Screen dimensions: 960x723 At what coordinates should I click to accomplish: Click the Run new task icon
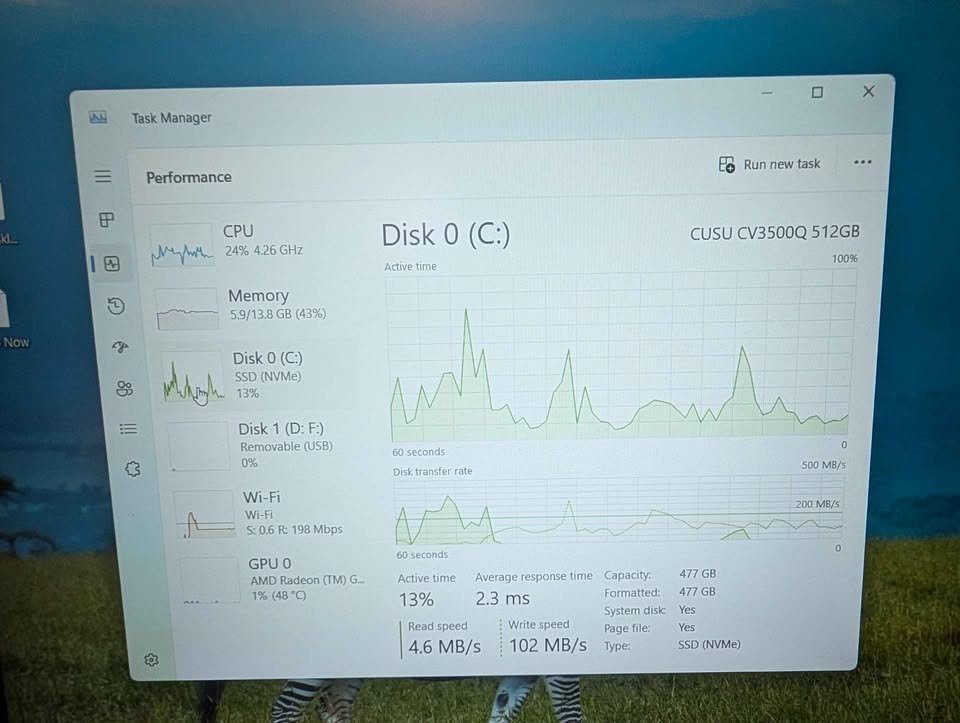[x=726, y=163]
